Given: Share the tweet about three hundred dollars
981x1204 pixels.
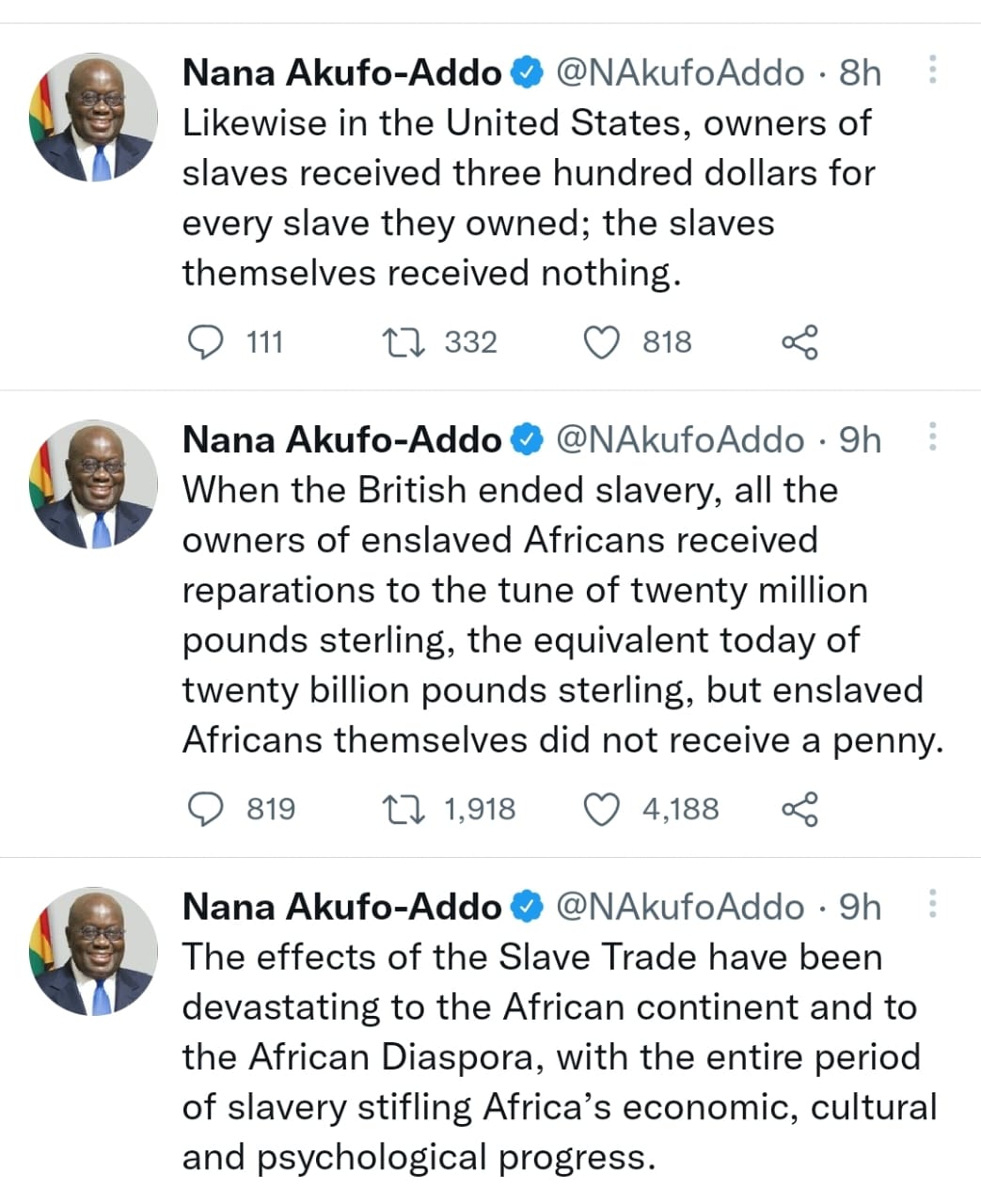Looking at the screenshot, I should click(x=800, y=342).
